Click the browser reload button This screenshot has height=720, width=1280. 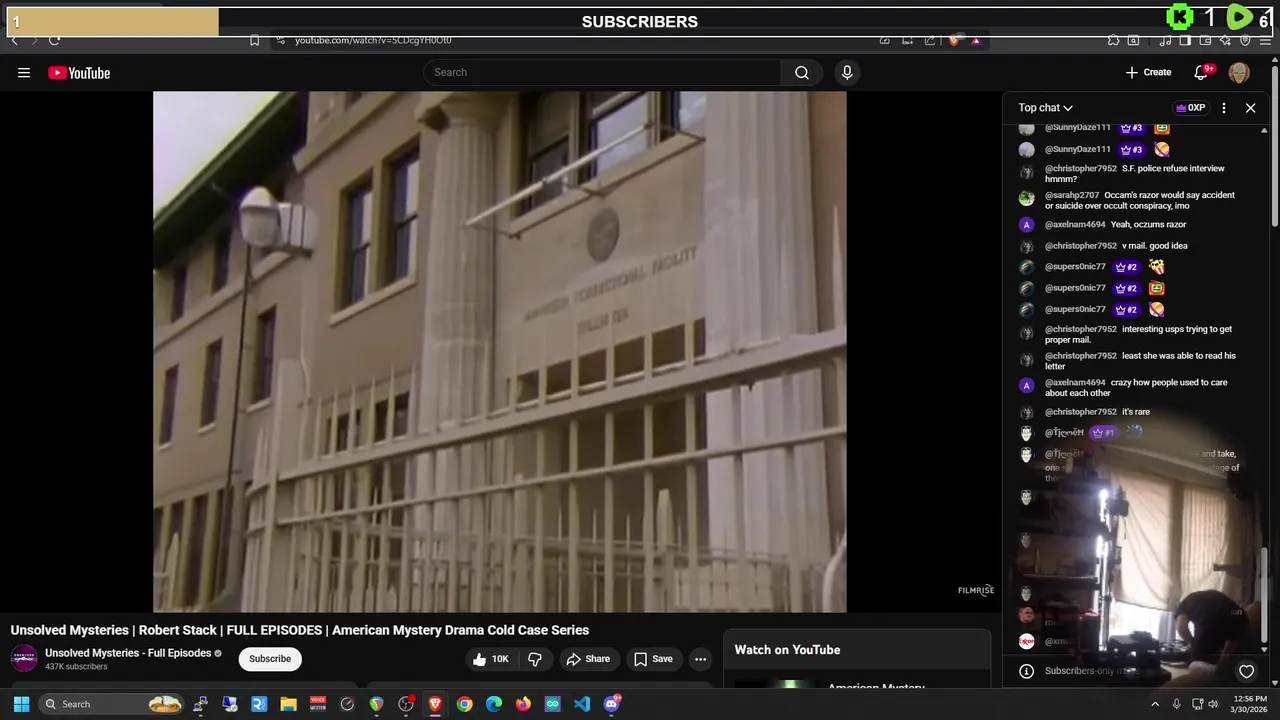(54, 40)
